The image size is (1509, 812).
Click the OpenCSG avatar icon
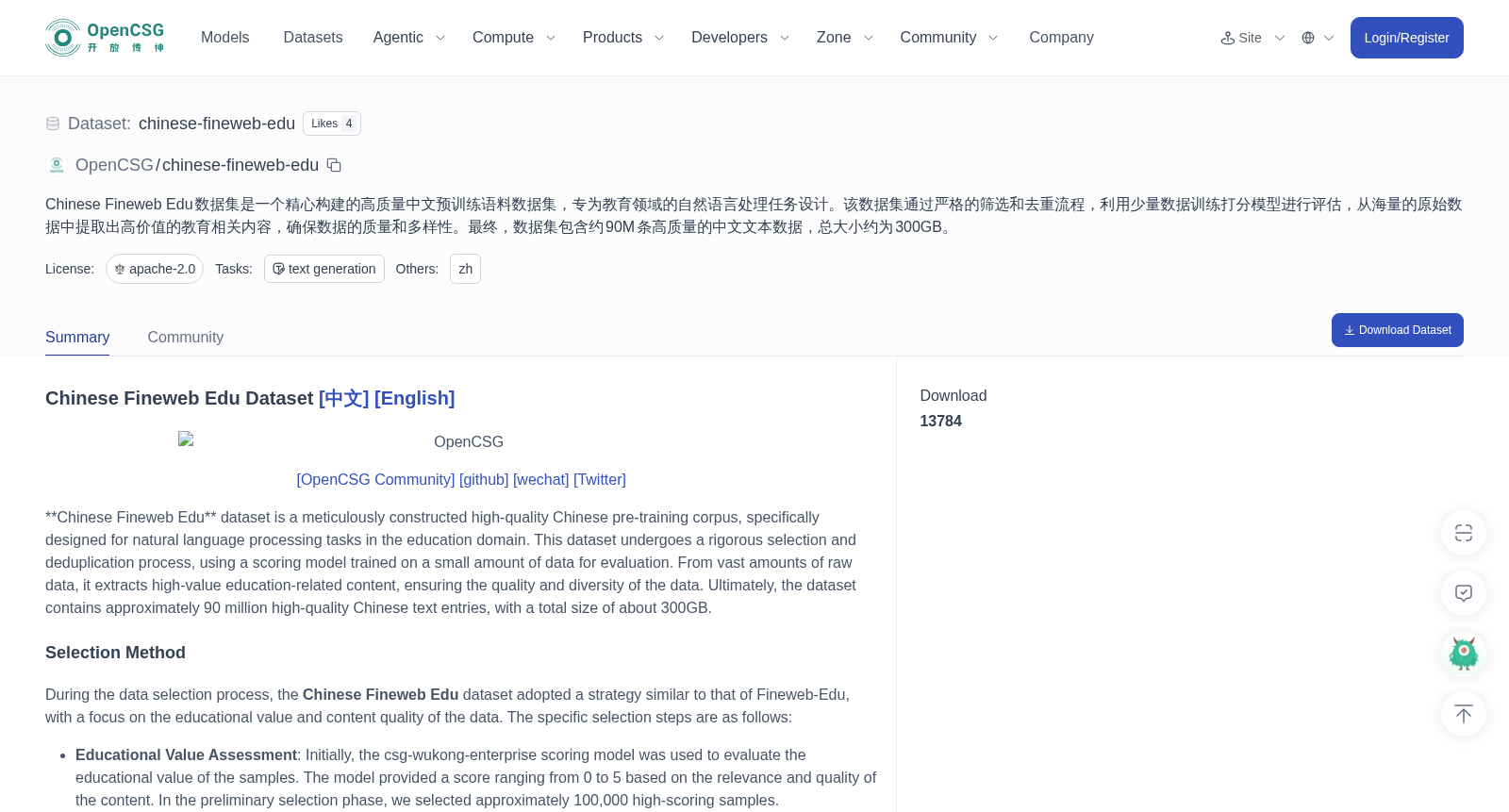point(57,165)
